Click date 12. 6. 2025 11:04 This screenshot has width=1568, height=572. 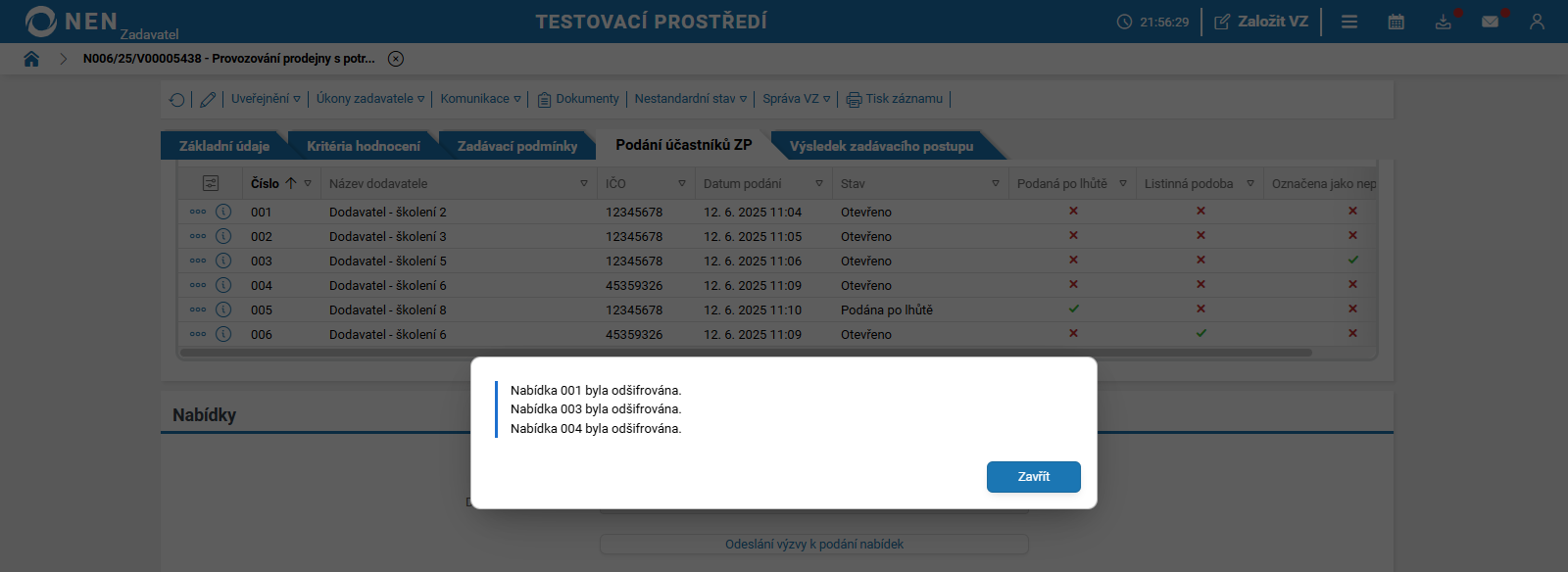click(753, 212)
